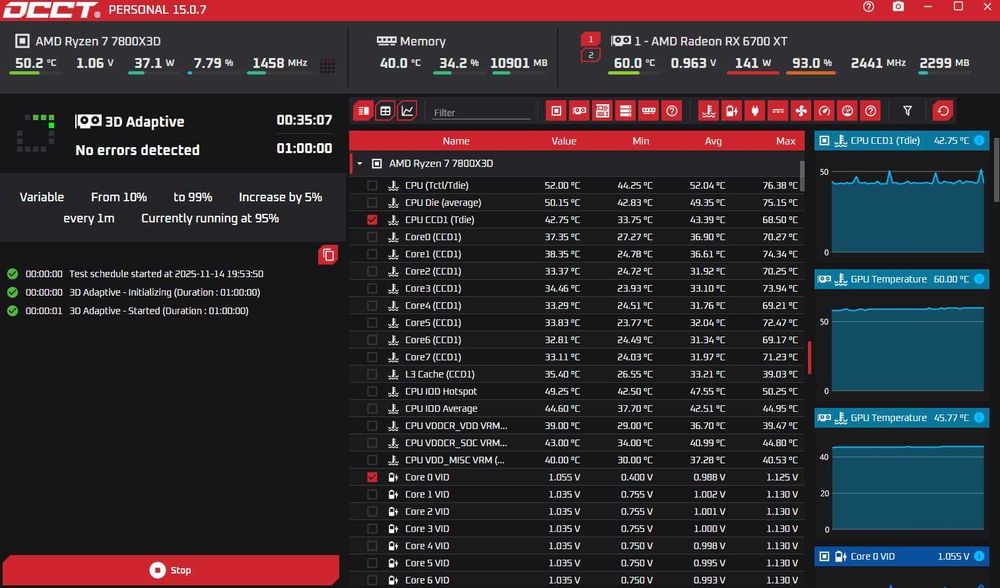Toggle the CPU sensor source filter icon
Screen dimensions: 1000x588
pos(556,111)
